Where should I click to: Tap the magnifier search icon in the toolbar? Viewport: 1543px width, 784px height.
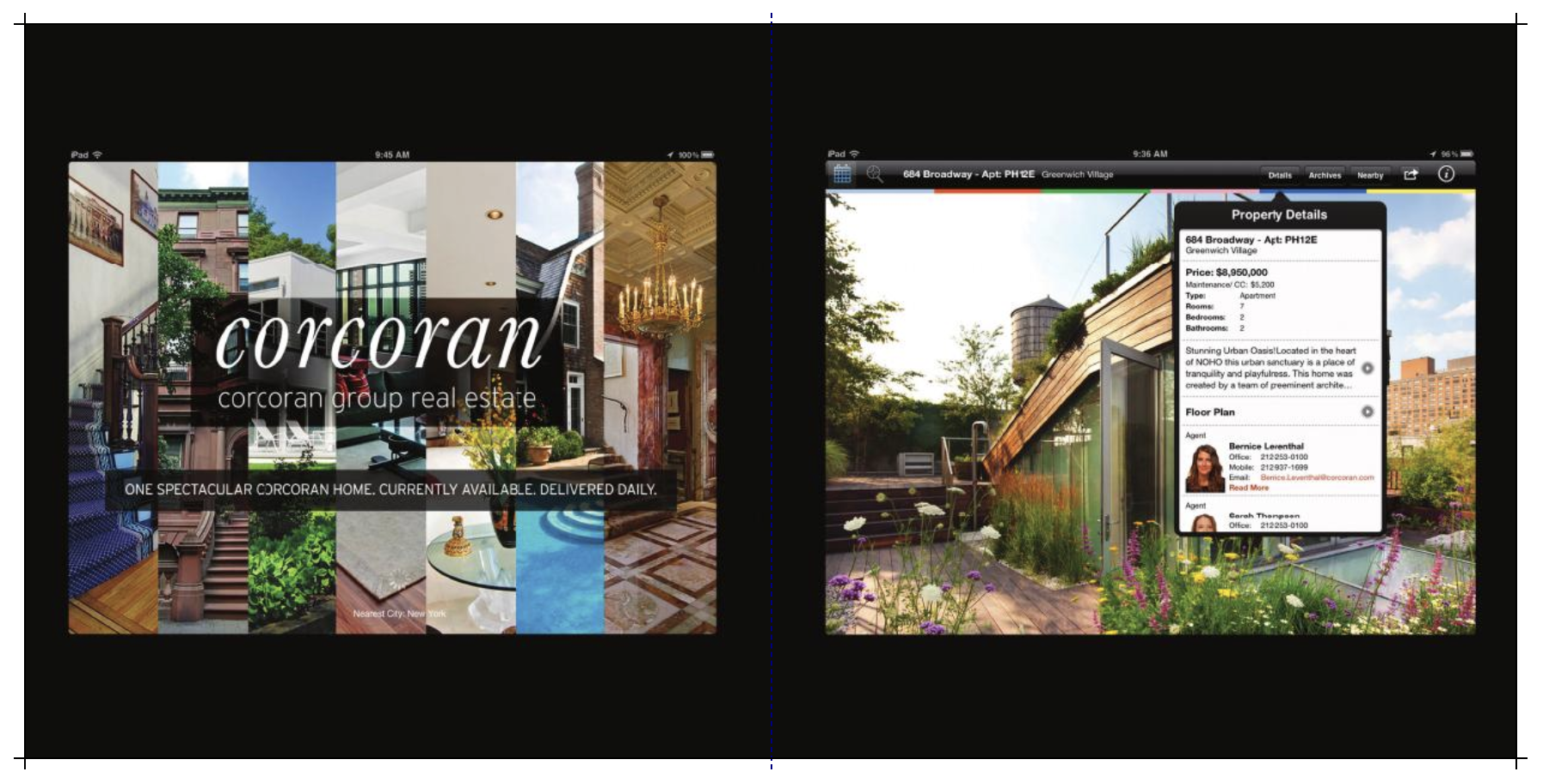875,174
